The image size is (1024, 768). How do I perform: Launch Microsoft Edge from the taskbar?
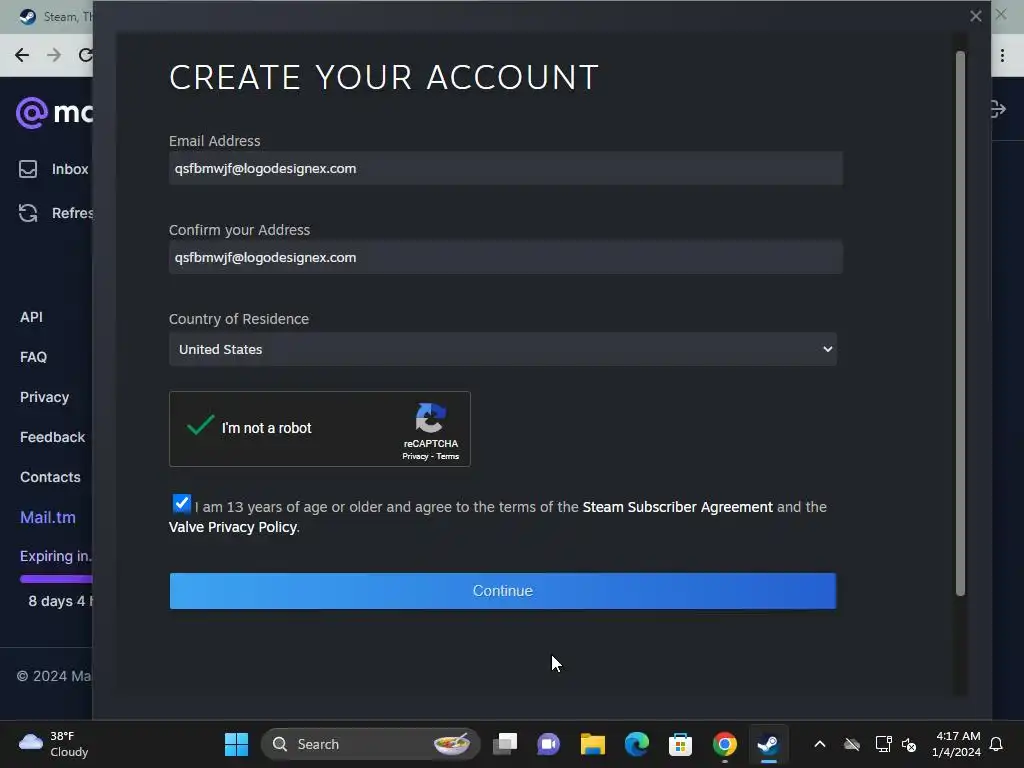coord(637,744)
